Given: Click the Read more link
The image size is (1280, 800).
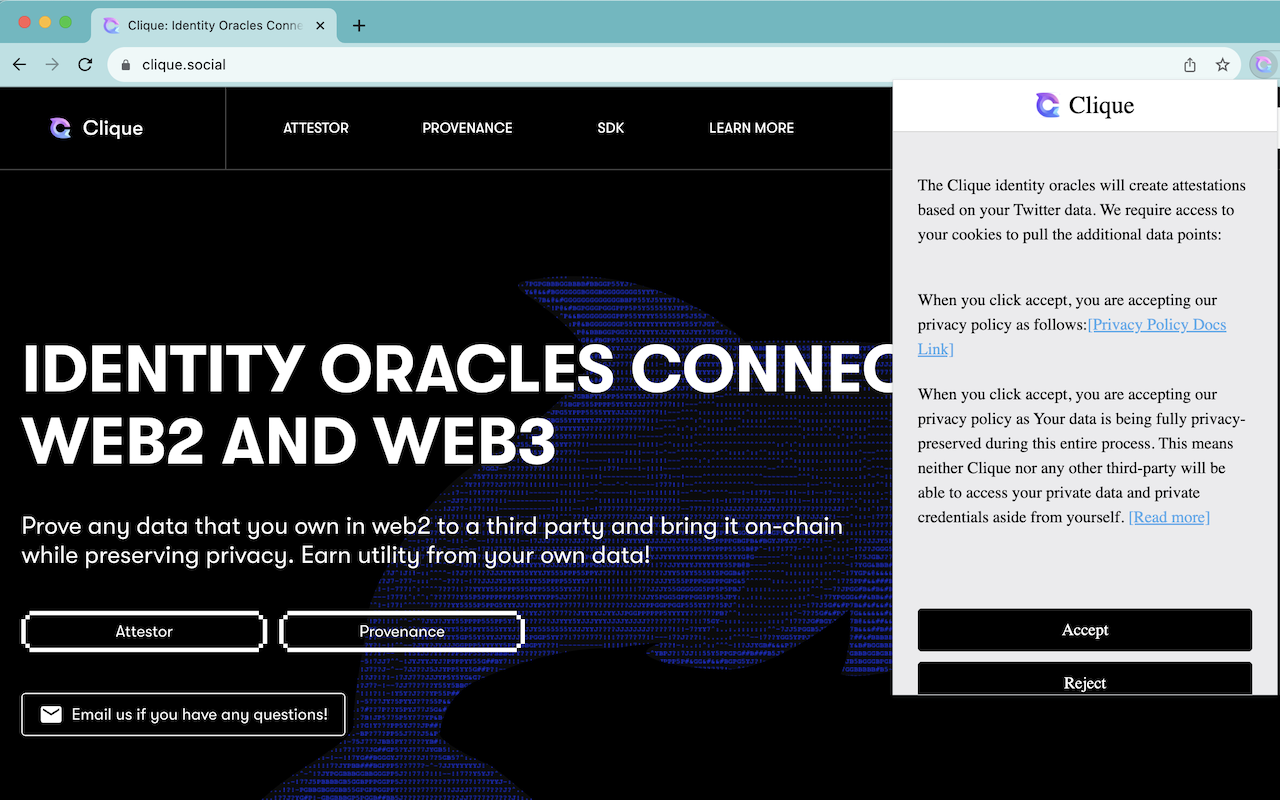Looking at the screenshot, I should click(1168, 517).
